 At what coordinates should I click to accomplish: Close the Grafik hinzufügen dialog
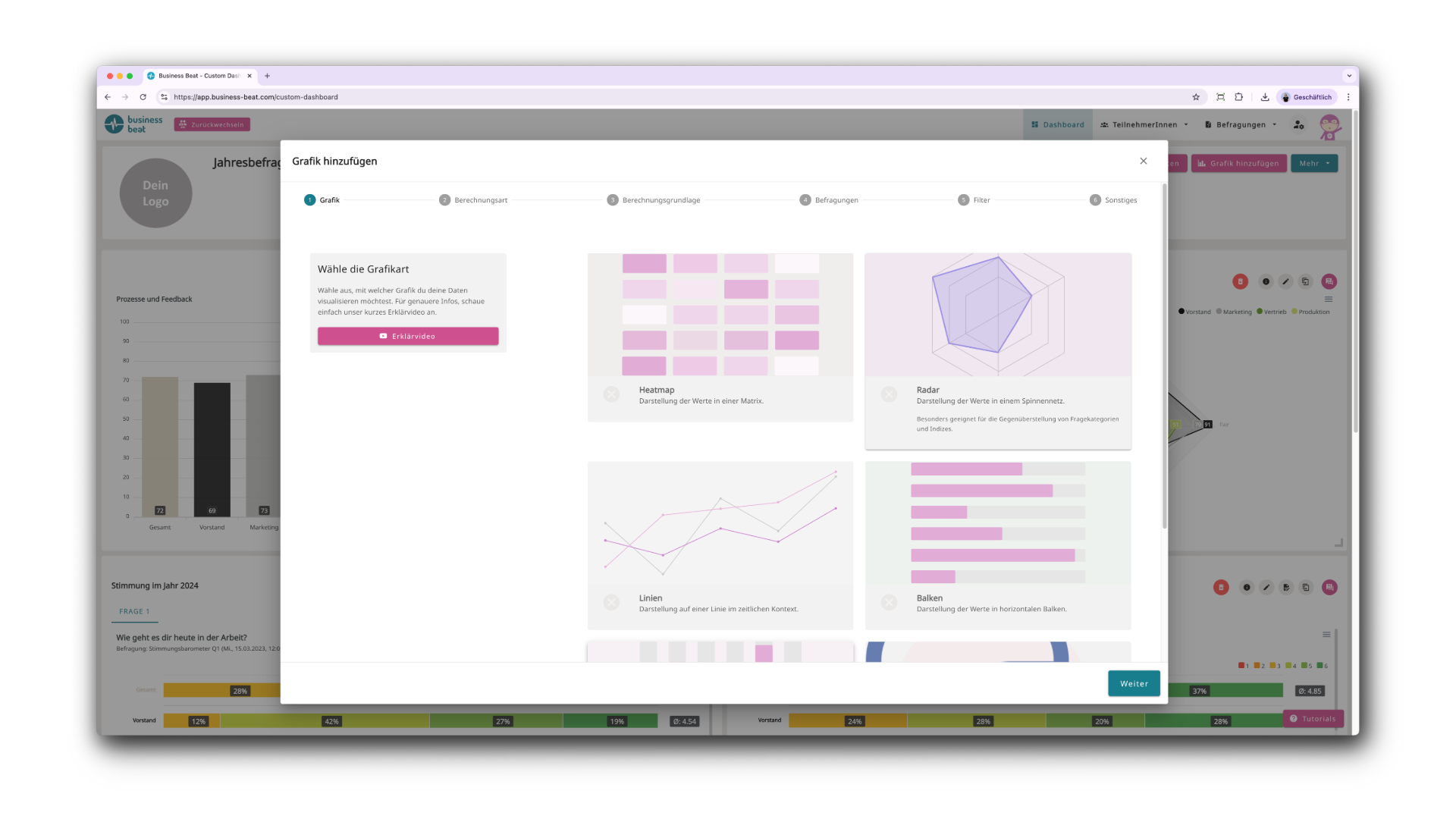[x=1144, y=161]
